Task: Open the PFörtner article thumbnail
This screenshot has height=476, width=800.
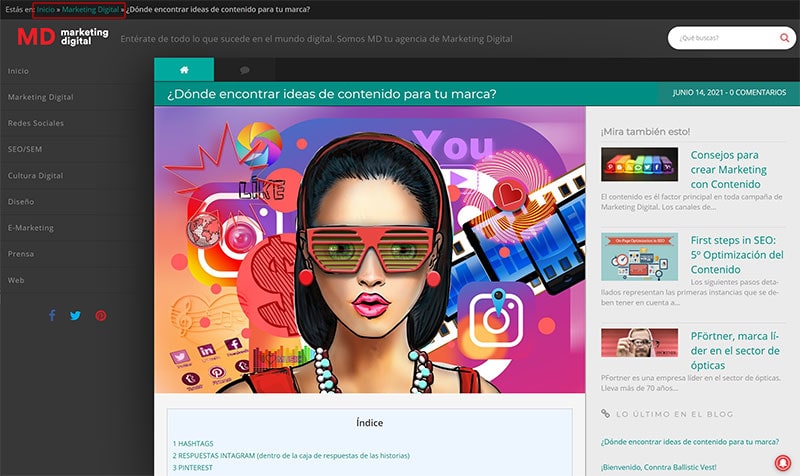Action: tap(639, 342)
